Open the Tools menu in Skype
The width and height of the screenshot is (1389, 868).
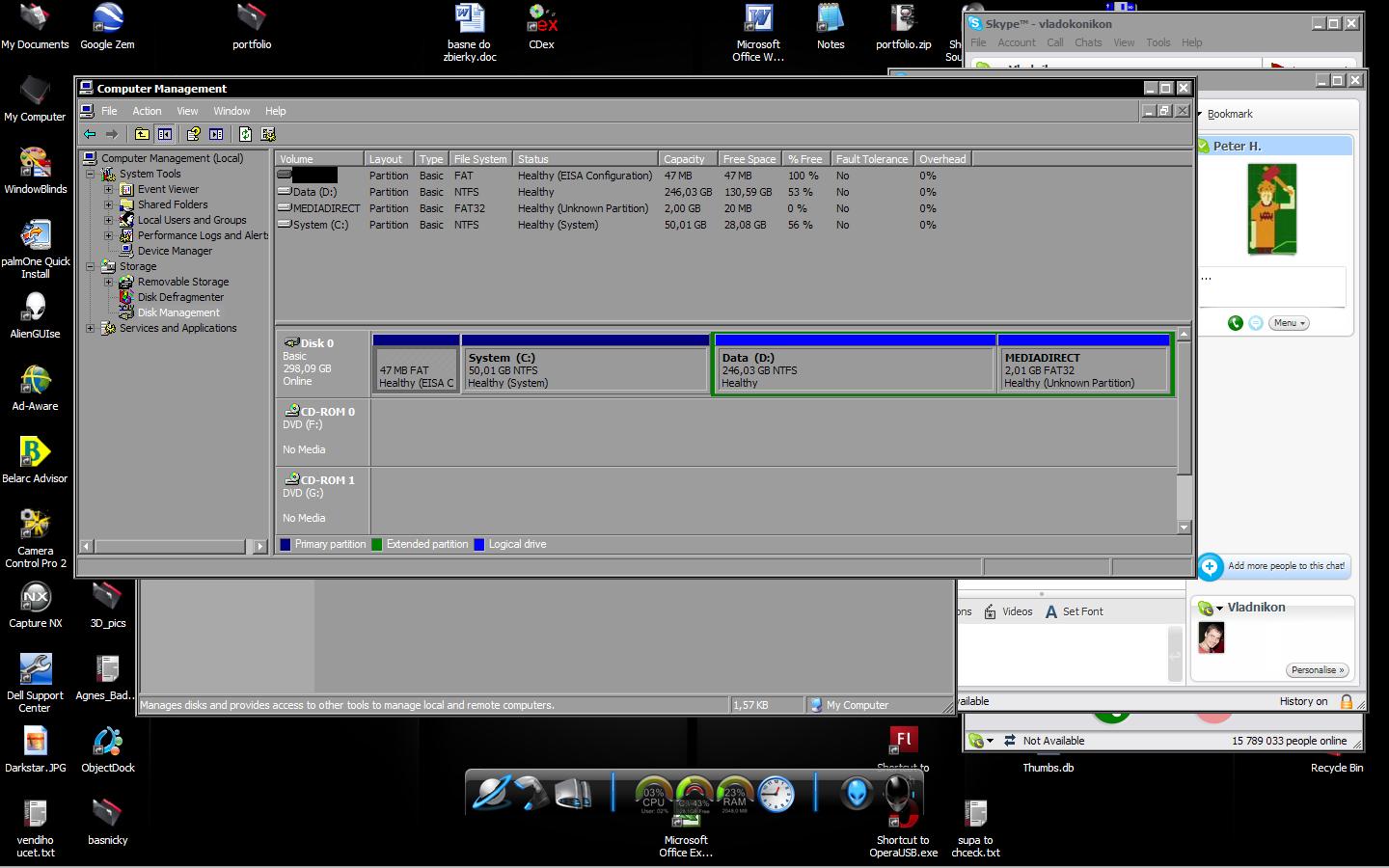1157,42
